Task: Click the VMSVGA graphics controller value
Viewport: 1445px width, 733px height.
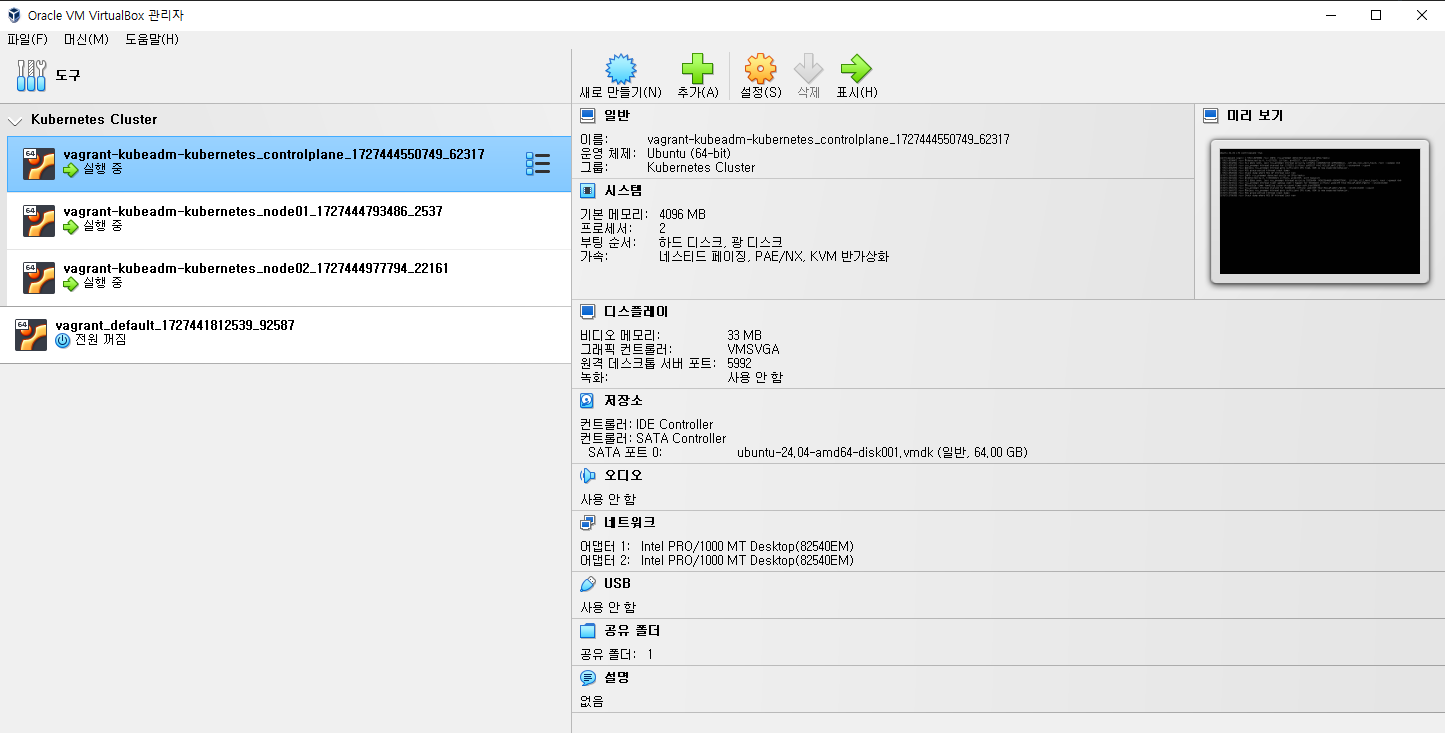Action: pos(753,349)
